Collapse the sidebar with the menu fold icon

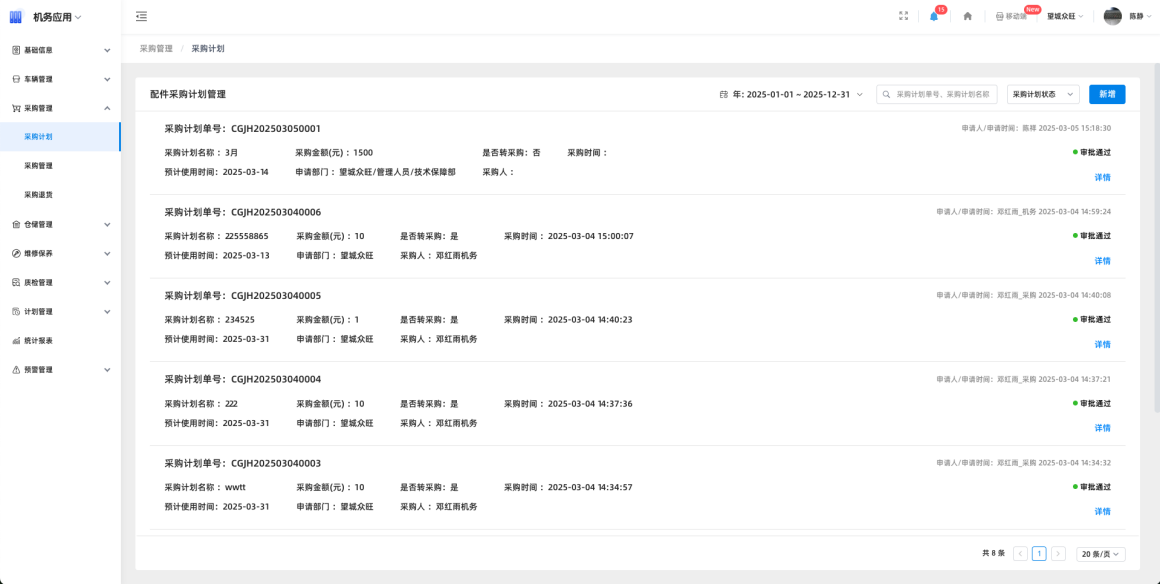coord(141,16)
